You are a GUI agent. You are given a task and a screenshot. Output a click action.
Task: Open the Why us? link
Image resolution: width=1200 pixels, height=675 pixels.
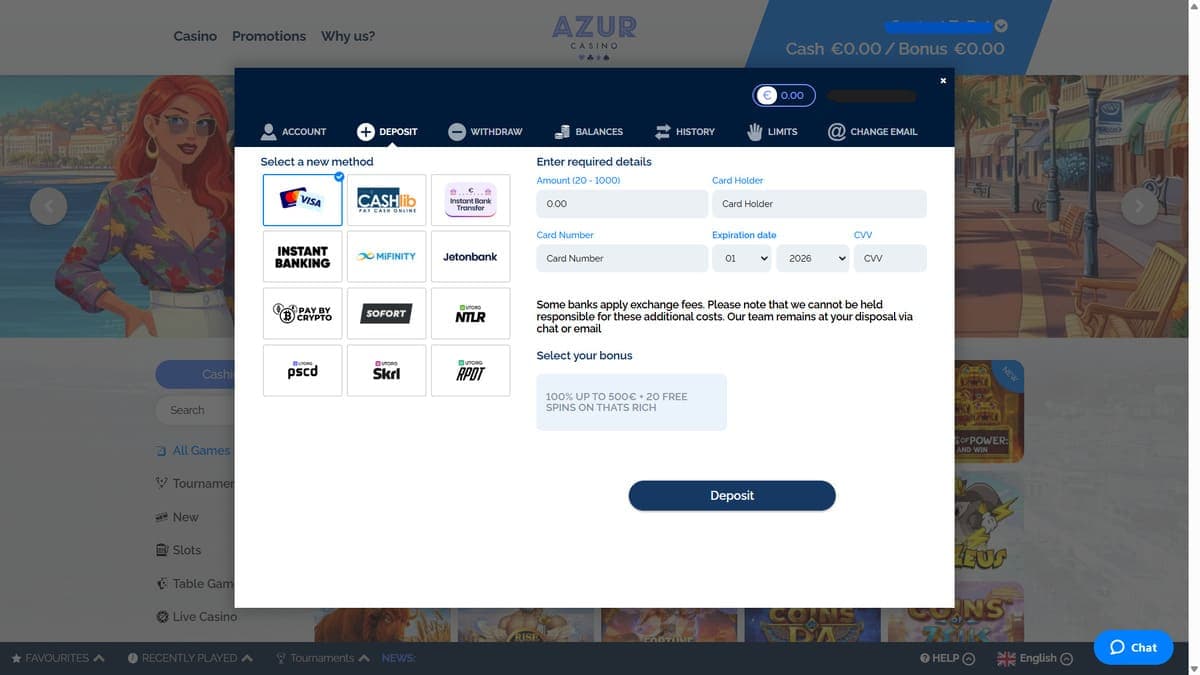(x=348, y=36)
